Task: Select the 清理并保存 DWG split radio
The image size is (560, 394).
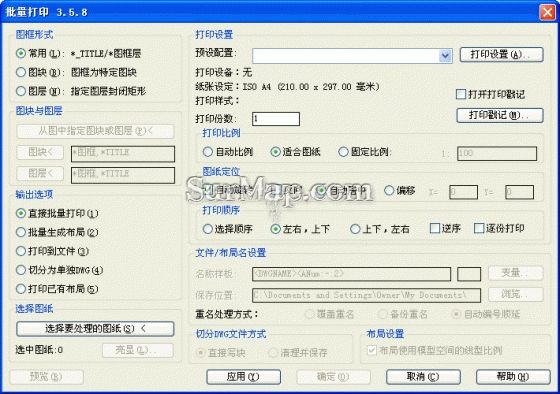Action: click(x=273, y=353)
